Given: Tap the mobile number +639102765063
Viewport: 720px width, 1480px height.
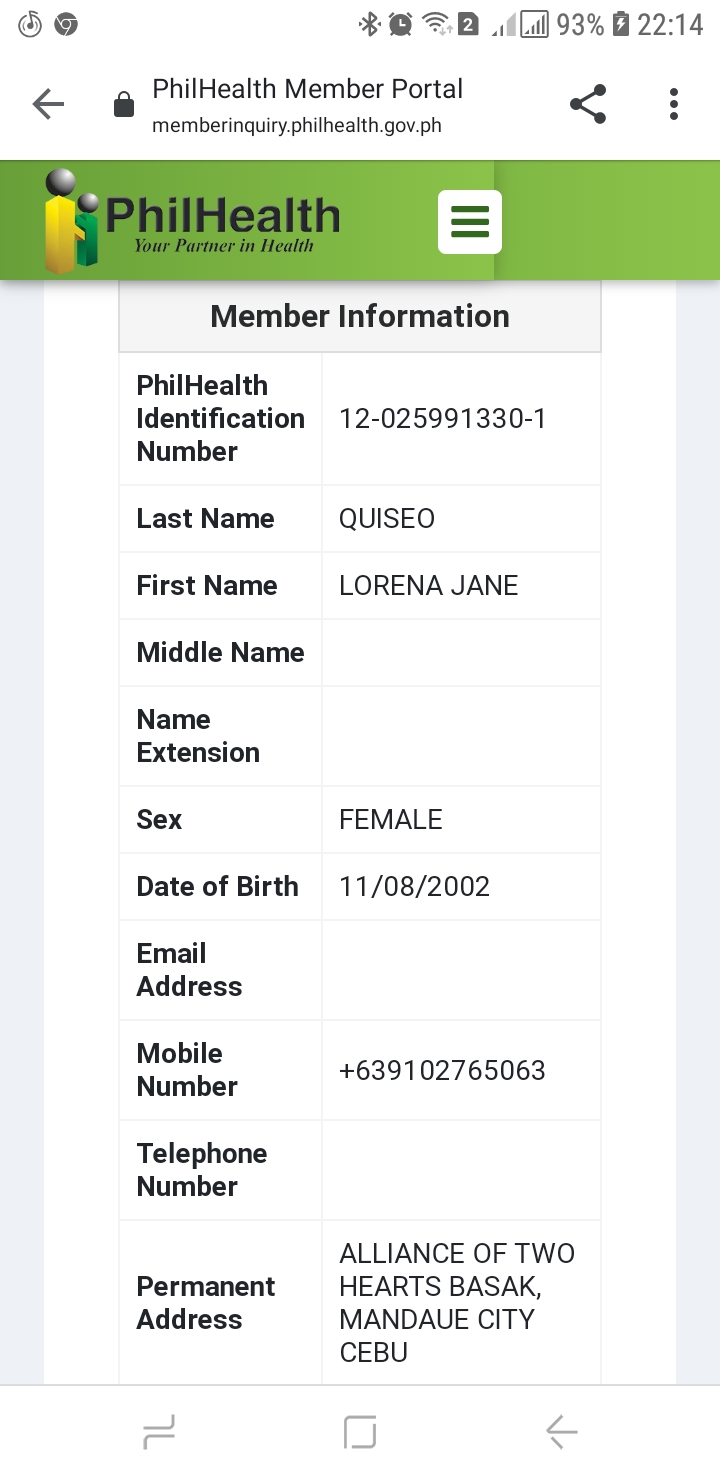Looking at the screenshot, I should tap(442, 1070).
